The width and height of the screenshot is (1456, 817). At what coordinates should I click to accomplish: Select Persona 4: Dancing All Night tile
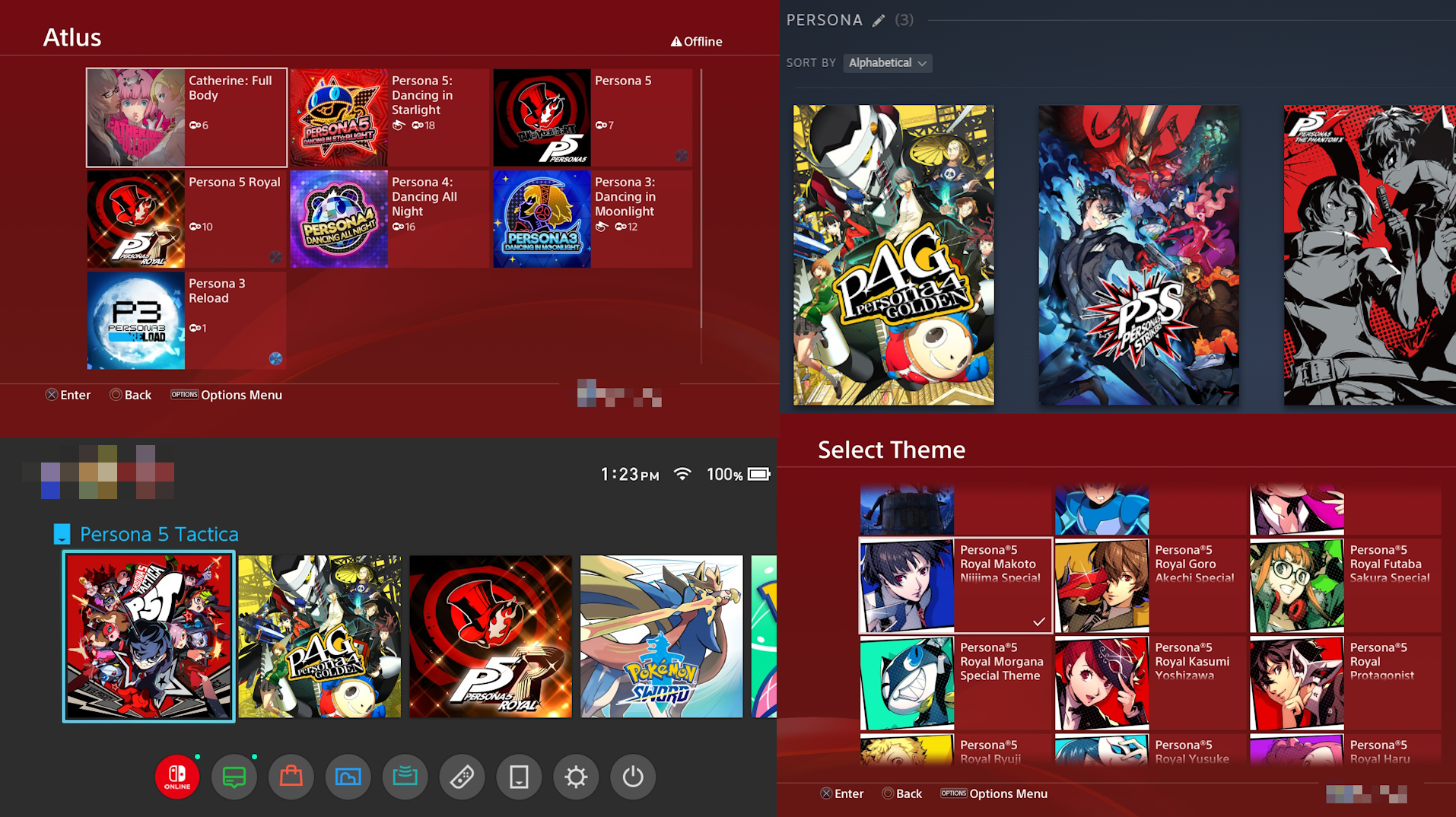point(389,219)
